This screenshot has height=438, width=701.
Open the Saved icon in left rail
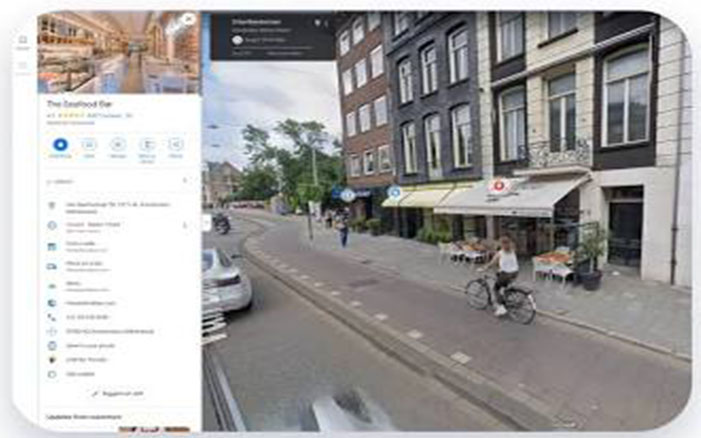(x=22, y=41)
